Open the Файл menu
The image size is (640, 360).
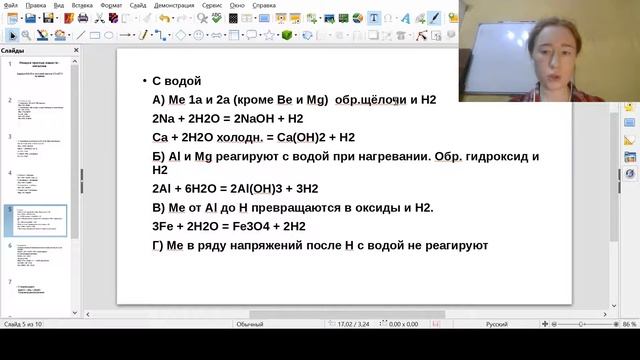pyautogui.click(x=11, y=5)
